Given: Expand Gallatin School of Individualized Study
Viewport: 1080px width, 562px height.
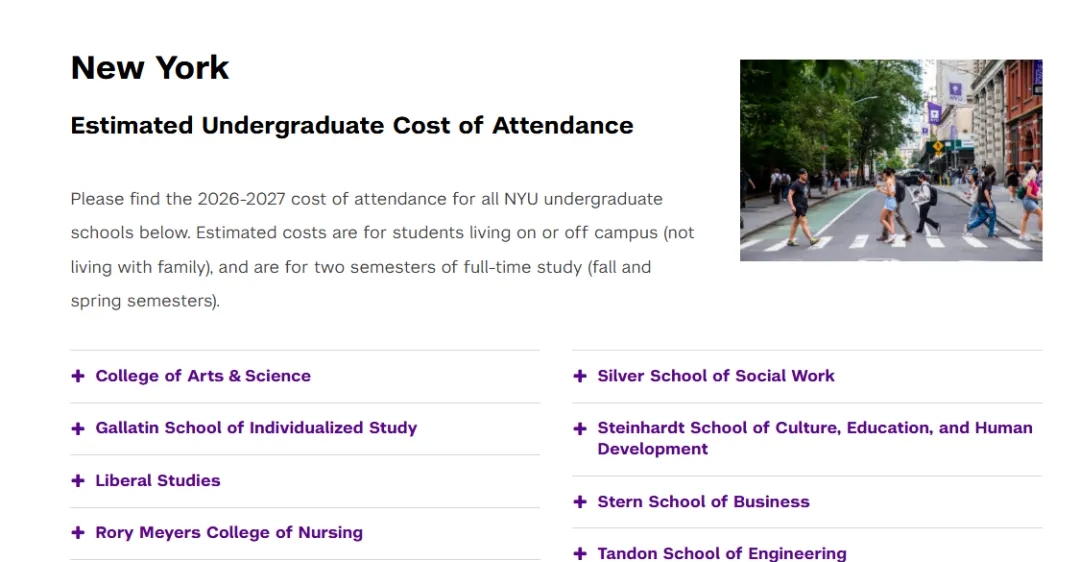Looking at the screenshot, I should click(x=256, y=428).
